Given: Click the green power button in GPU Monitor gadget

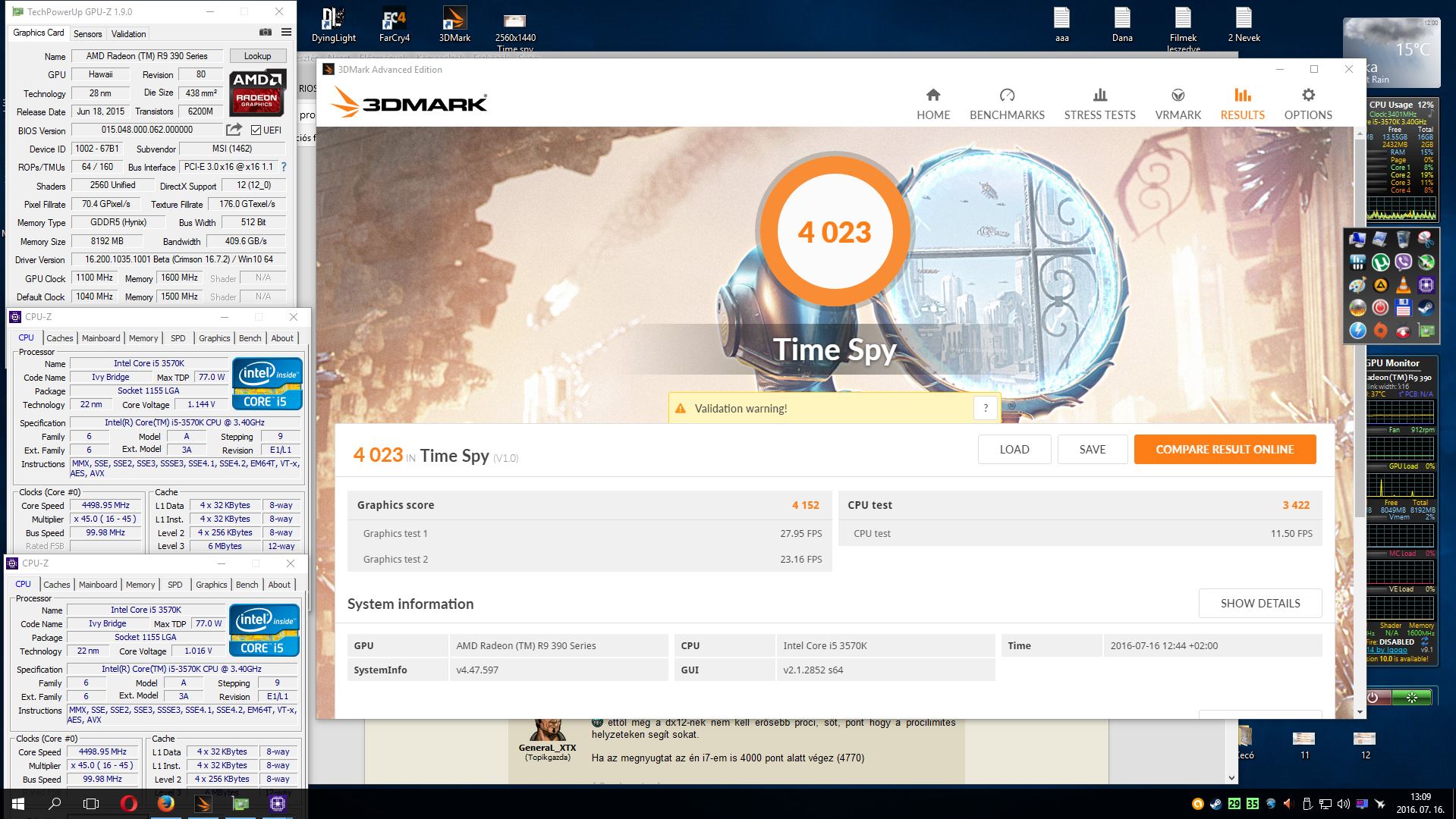Looking at the screenshot, I should coord(1411,697).
